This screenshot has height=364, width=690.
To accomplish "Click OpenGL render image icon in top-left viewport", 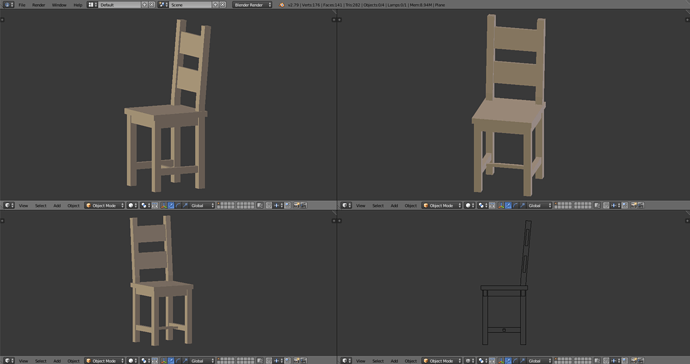I will click(296, 205).
